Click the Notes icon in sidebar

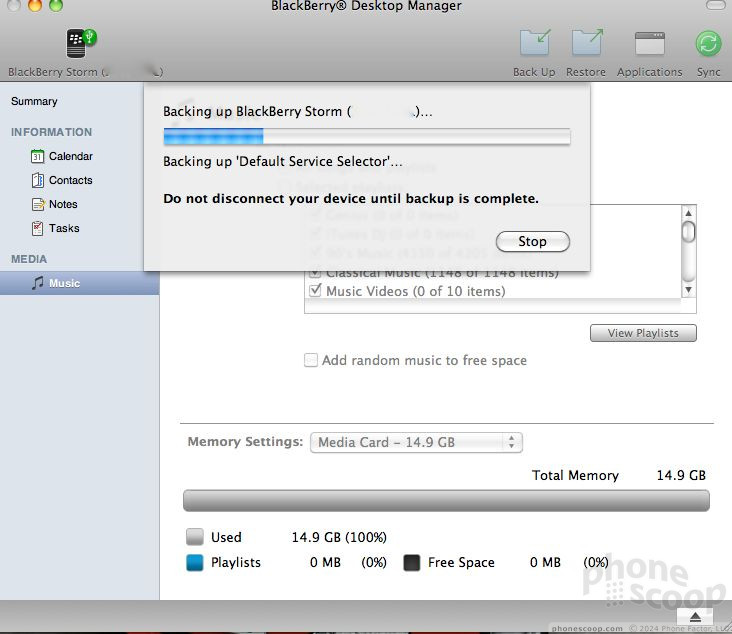38,204
